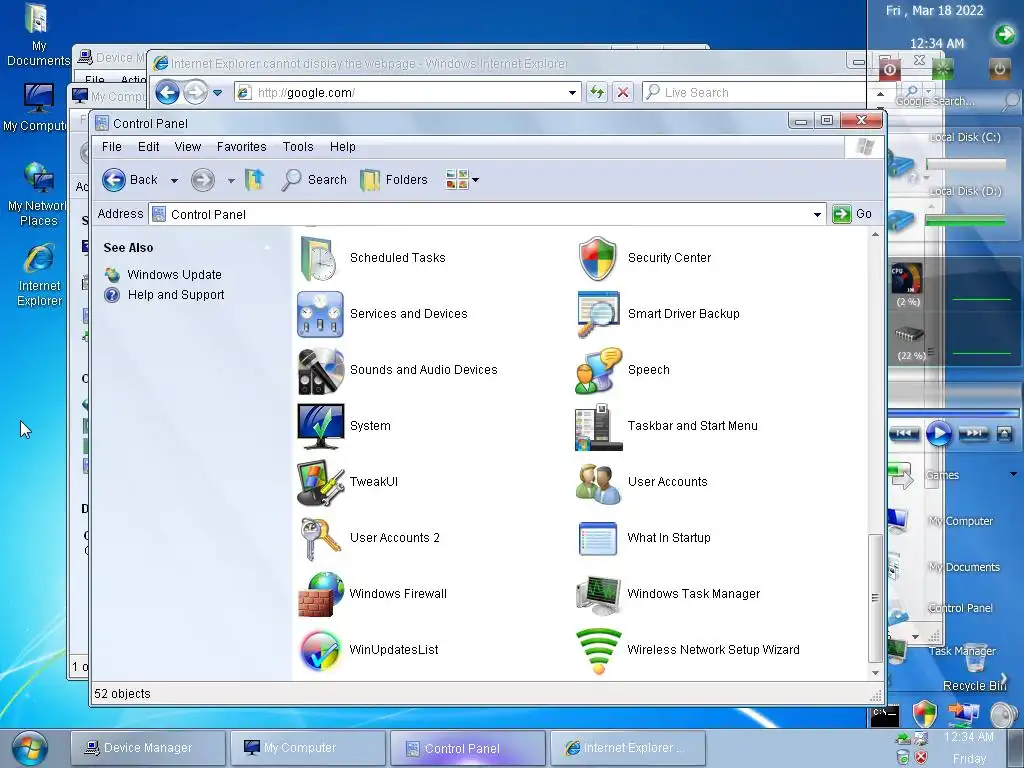
Task: Click the Forward arrow in Control Panel
Action: click(202, 180)
